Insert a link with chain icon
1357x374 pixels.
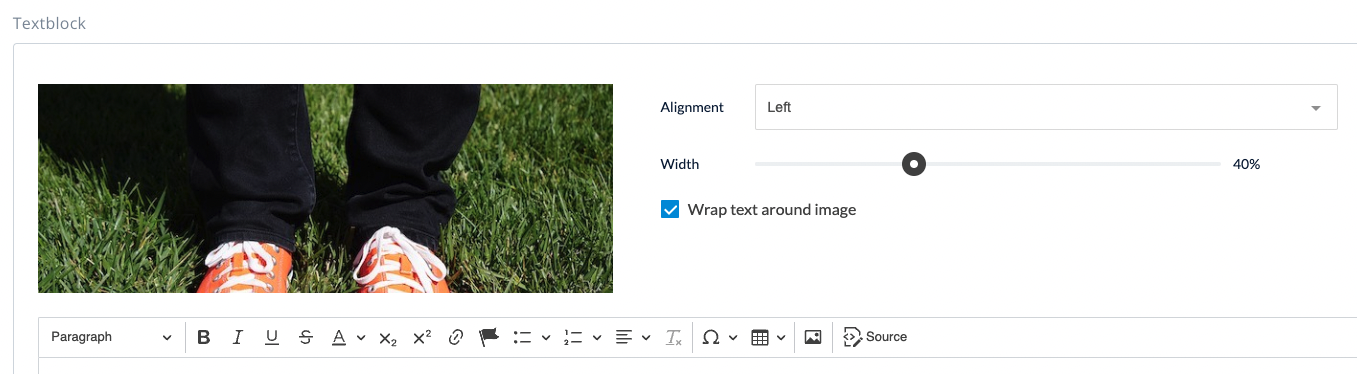pyautogui.click(x=456, y=337)
